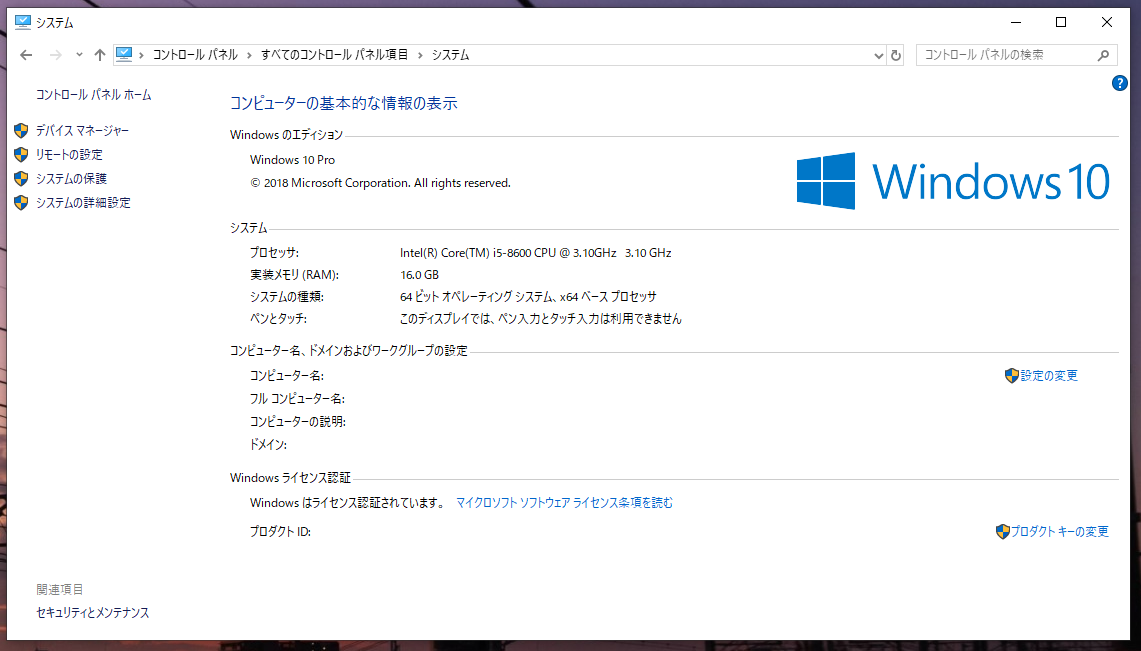Click shield icon next to 設定の変更
1141x651 pixels.
click(1011, 376)
